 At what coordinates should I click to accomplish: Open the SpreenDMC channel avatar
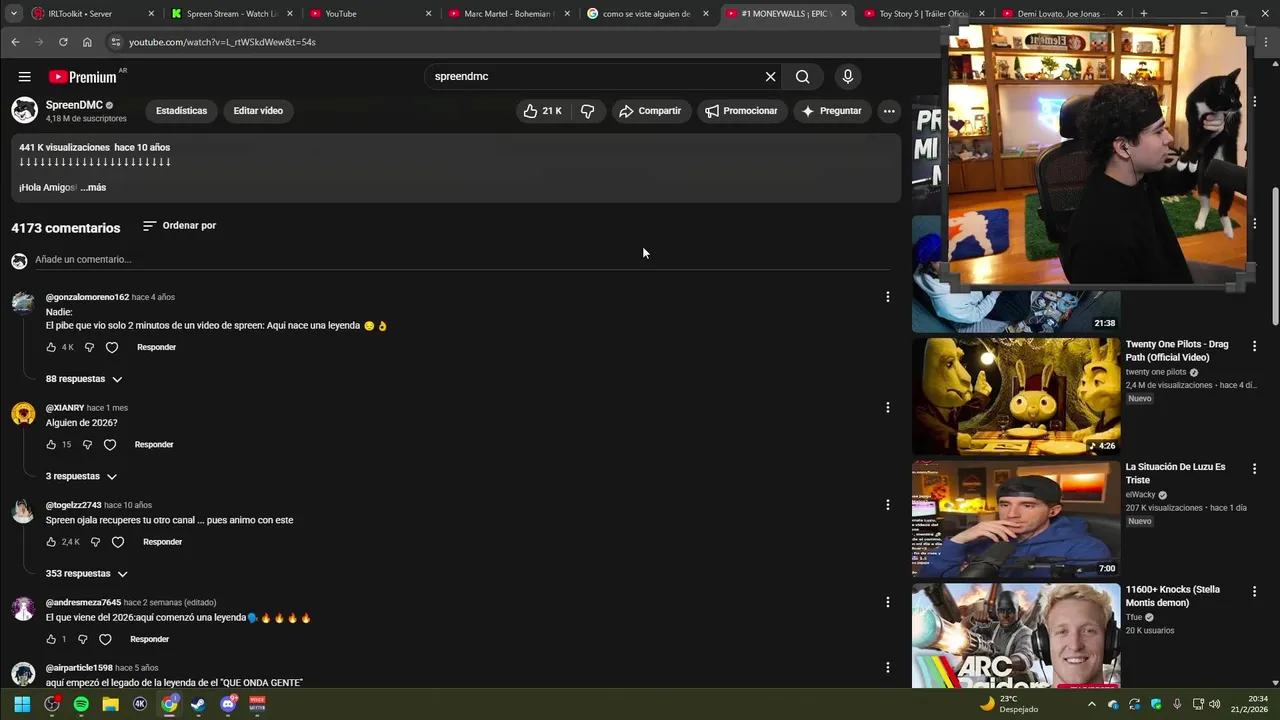pos(25,111)
